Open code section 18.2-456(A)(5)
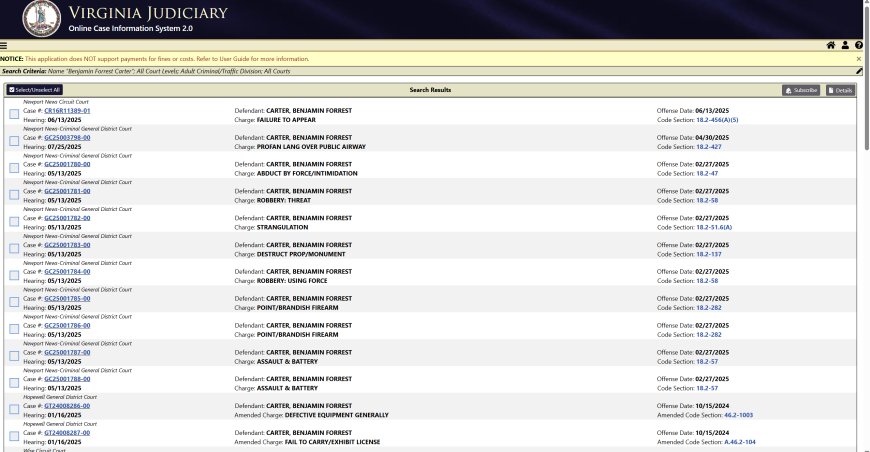This screenshot has width=870, height=452. pyautogui.click(x=717, y=120)
